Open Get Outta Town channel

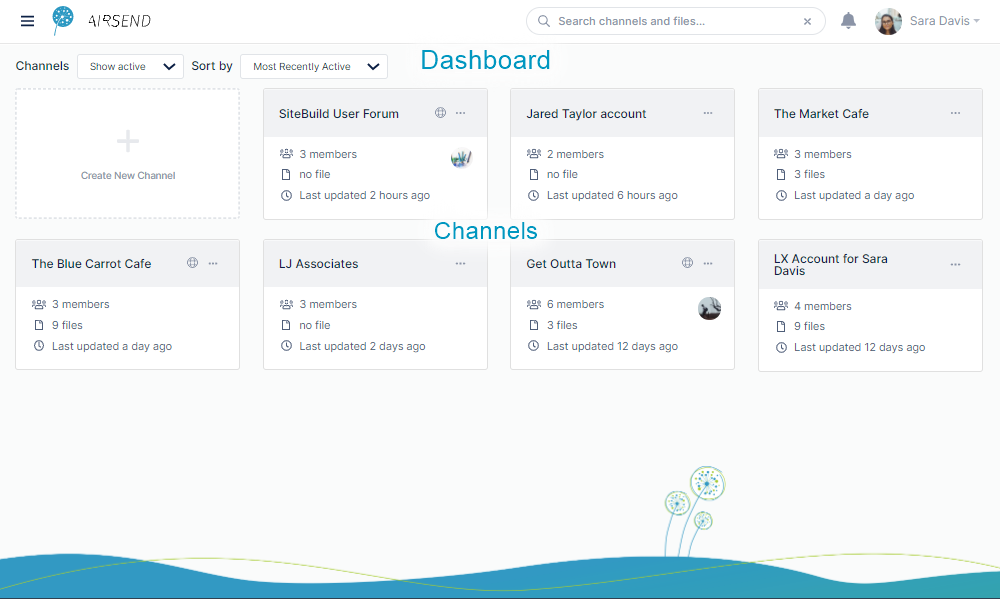571,263
